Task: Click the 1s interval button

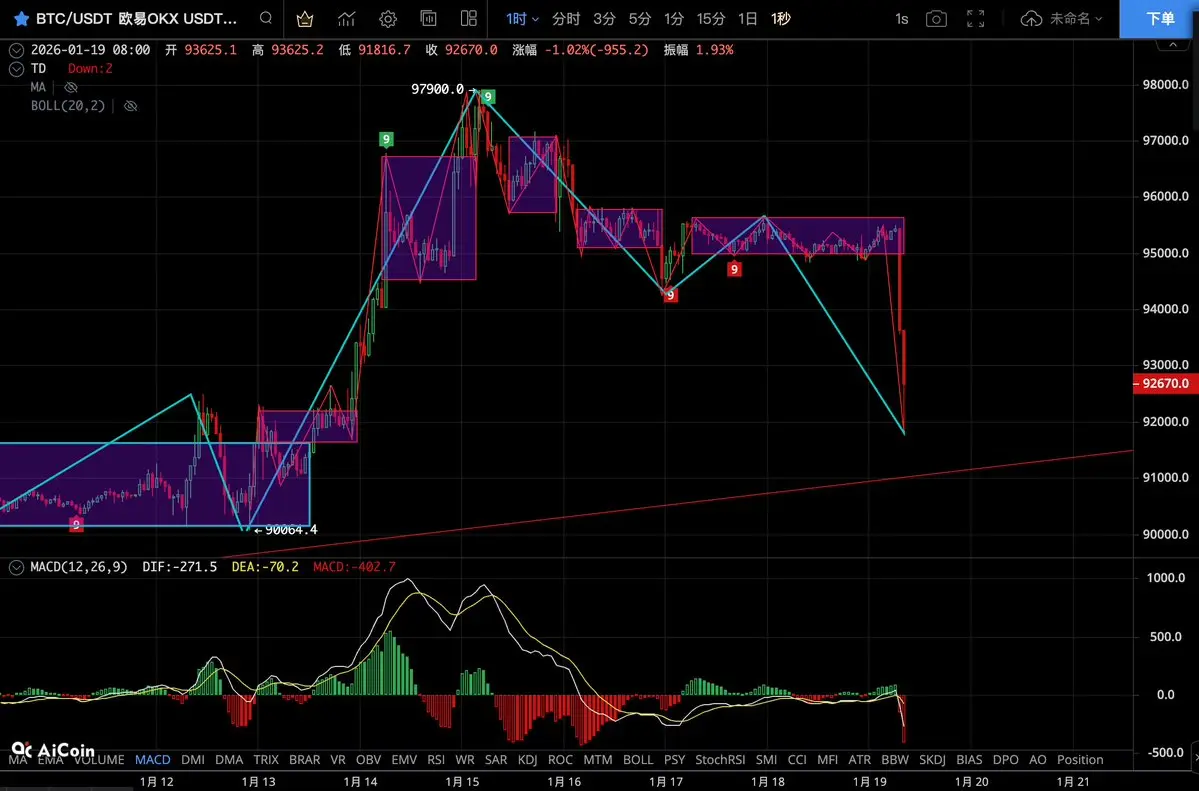Action: pos(902,18)
